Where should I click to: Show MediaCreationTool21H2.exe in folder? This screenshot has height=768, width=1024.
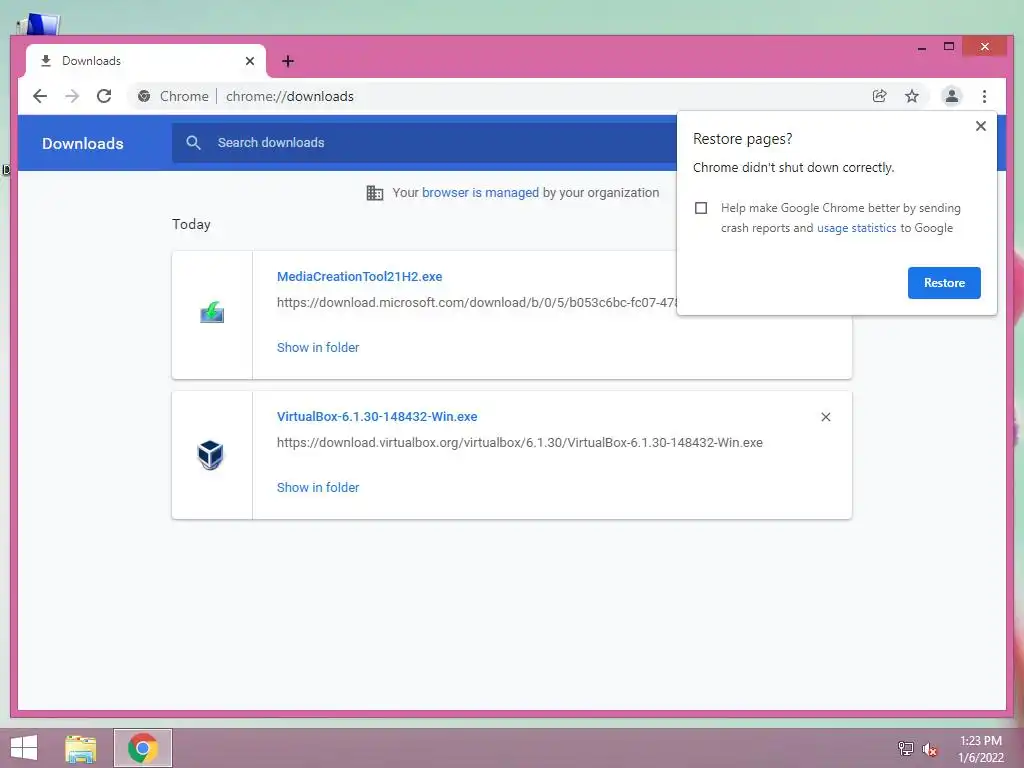[318, 347]
